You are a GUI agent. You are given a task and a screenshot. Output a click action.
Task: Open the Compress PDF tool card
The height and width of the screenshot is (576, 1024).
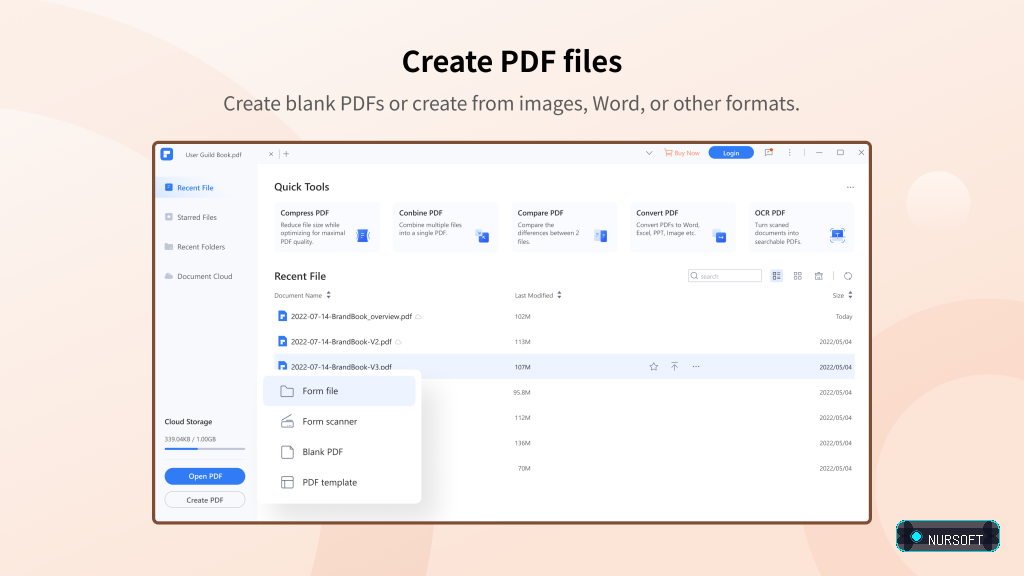pos(327,227)
